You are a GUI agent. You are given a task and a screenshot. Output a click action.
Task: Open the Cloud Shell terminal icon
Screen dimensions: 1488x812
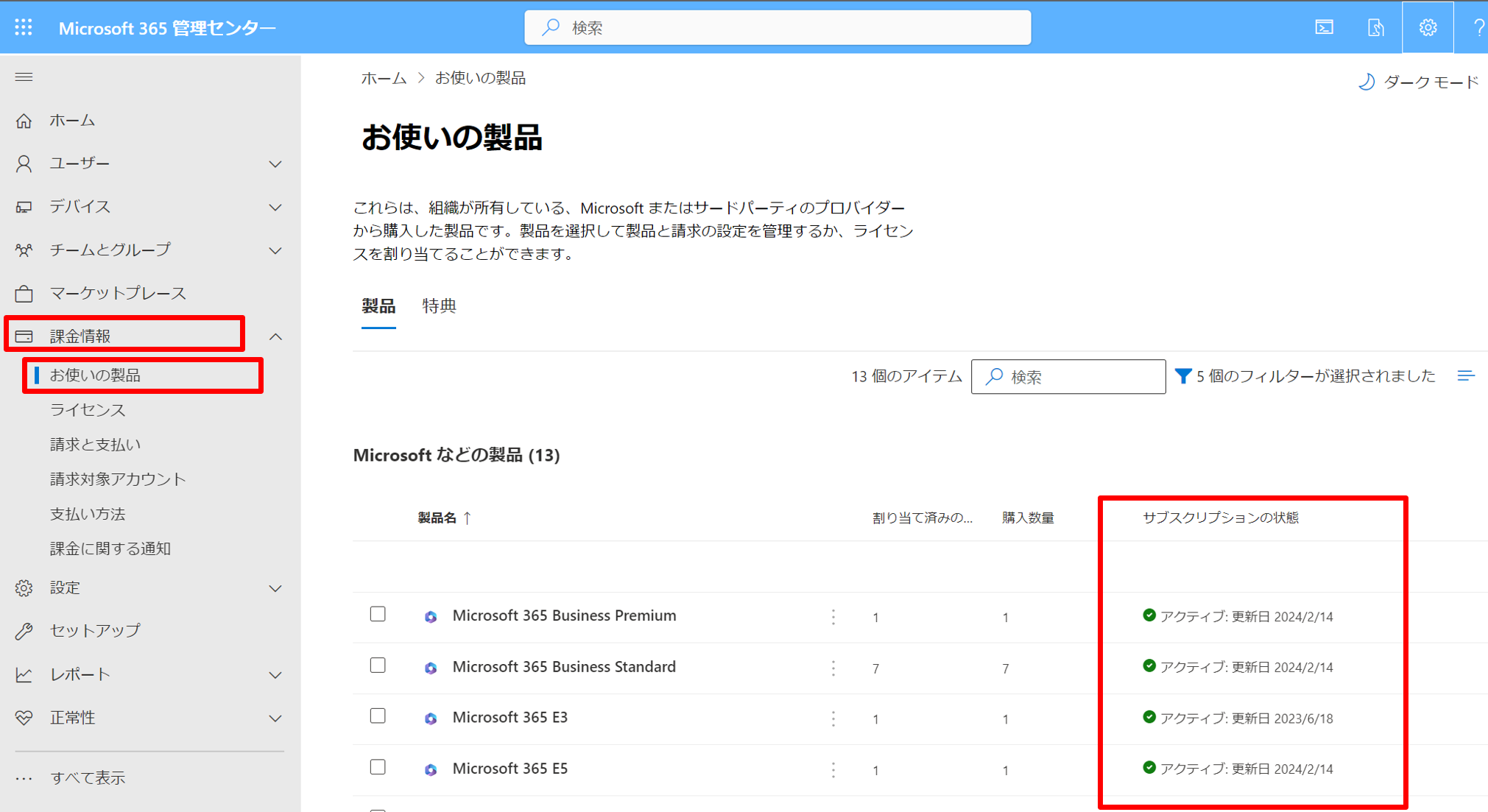1324,27
